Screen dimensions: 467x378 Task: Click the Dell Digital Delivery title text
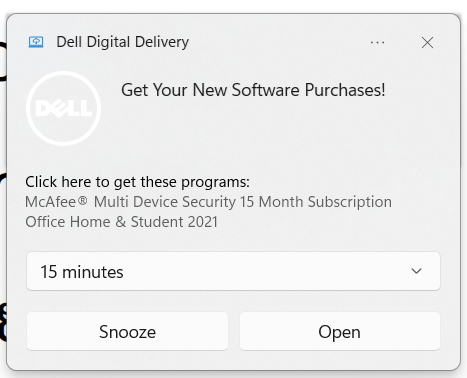[123, 42]
